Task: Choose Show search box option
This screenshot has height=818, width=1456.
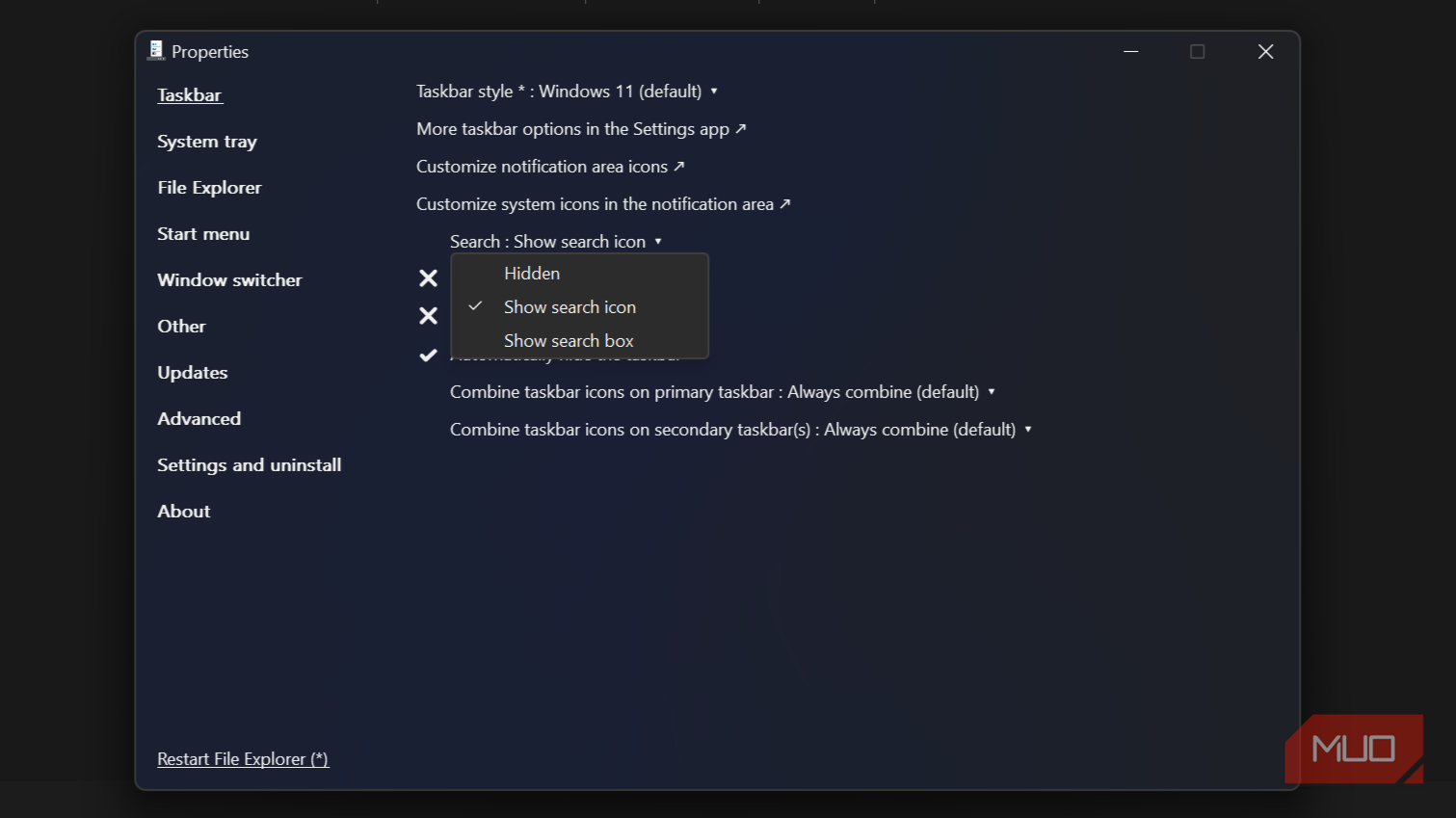Action: pyautogui.click(x=569, y=341)
